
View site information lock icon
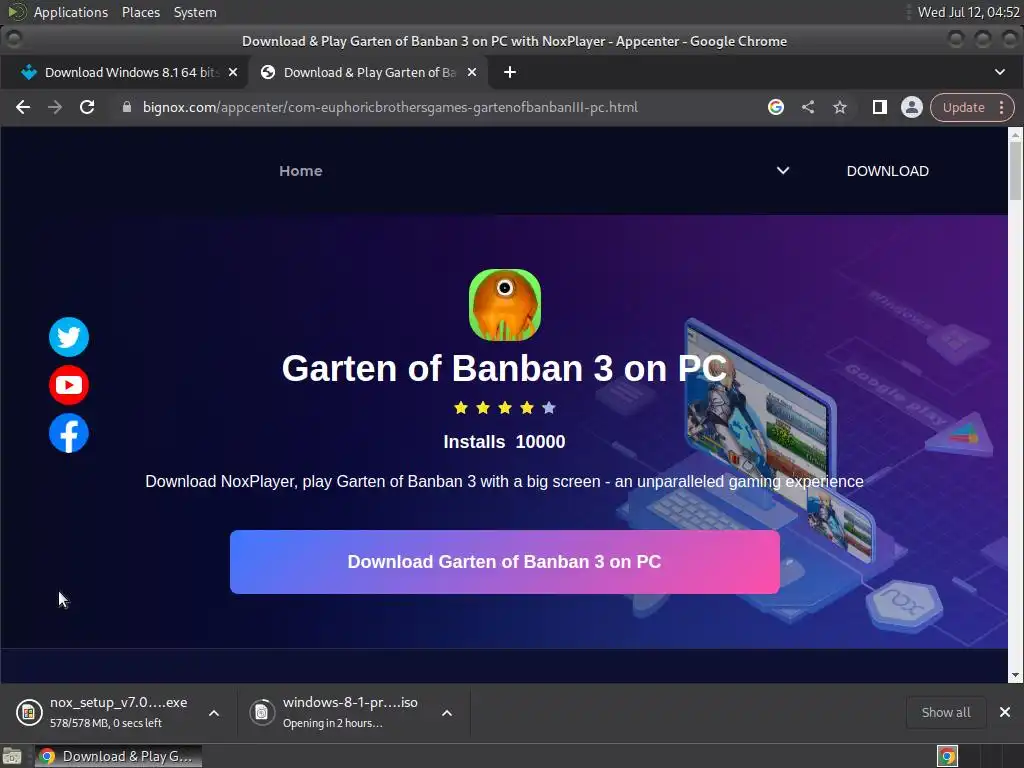[127, 107]
